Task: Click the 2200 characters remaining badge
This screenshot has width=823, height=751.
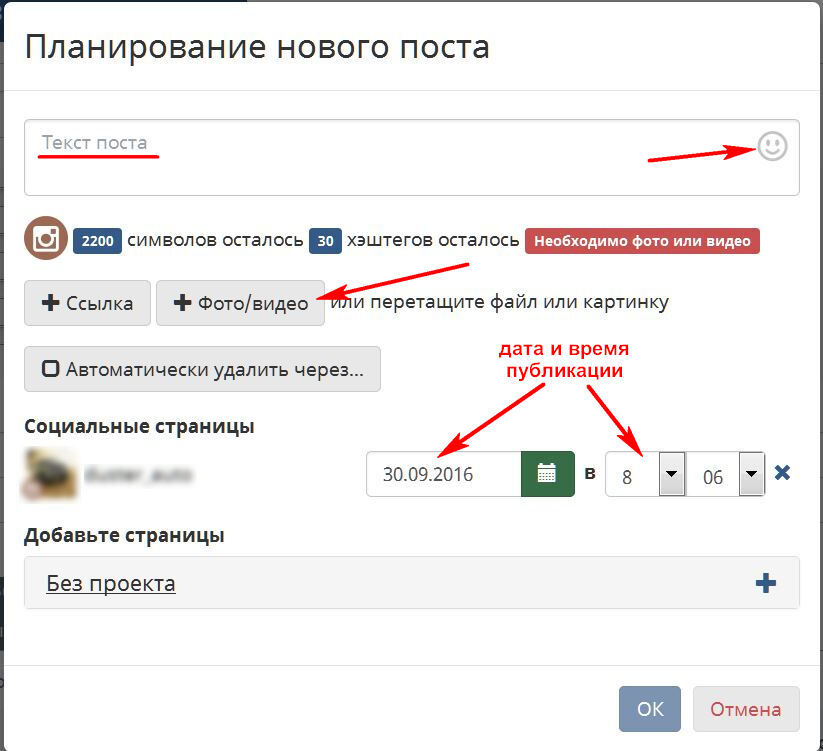Action: 97,241
